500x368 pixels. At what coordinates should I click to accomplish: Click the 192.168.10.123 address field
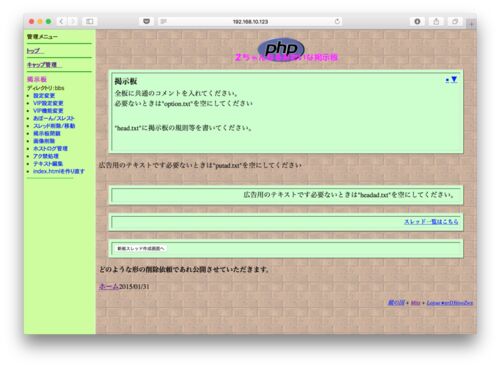(x=250, y=22)
